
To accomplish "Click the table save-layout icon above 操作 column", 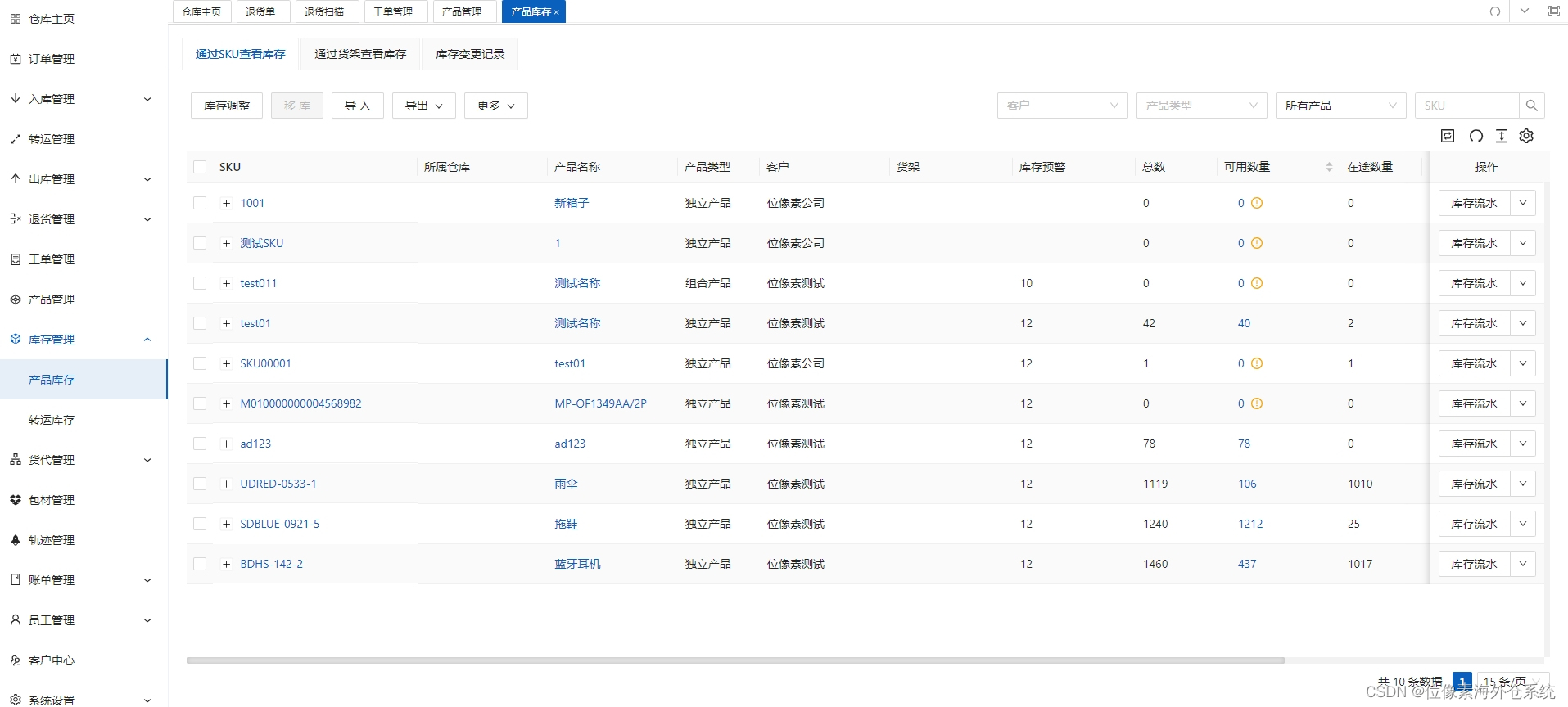I will (1448, 136).
